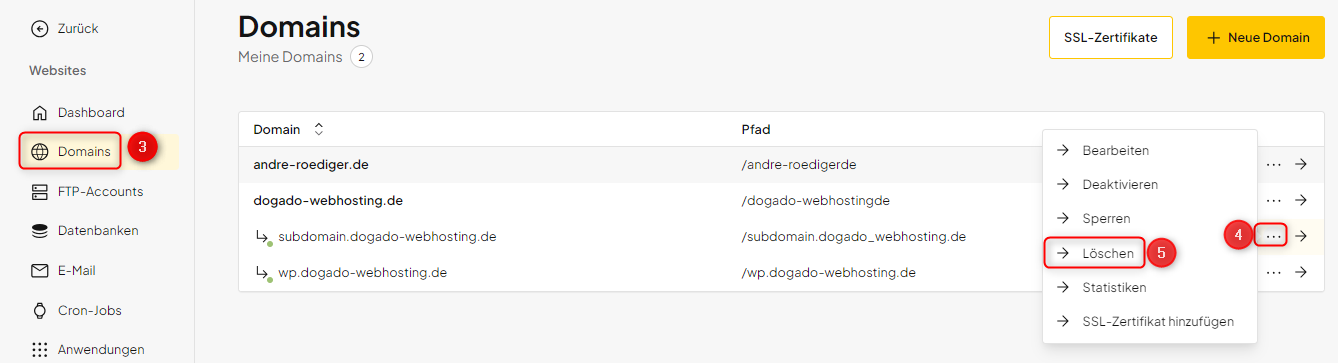This screenshot has width=1338, height=363.
Task: Open three-dot menu for andre-roediger.de
Action: pos(1273,164)
